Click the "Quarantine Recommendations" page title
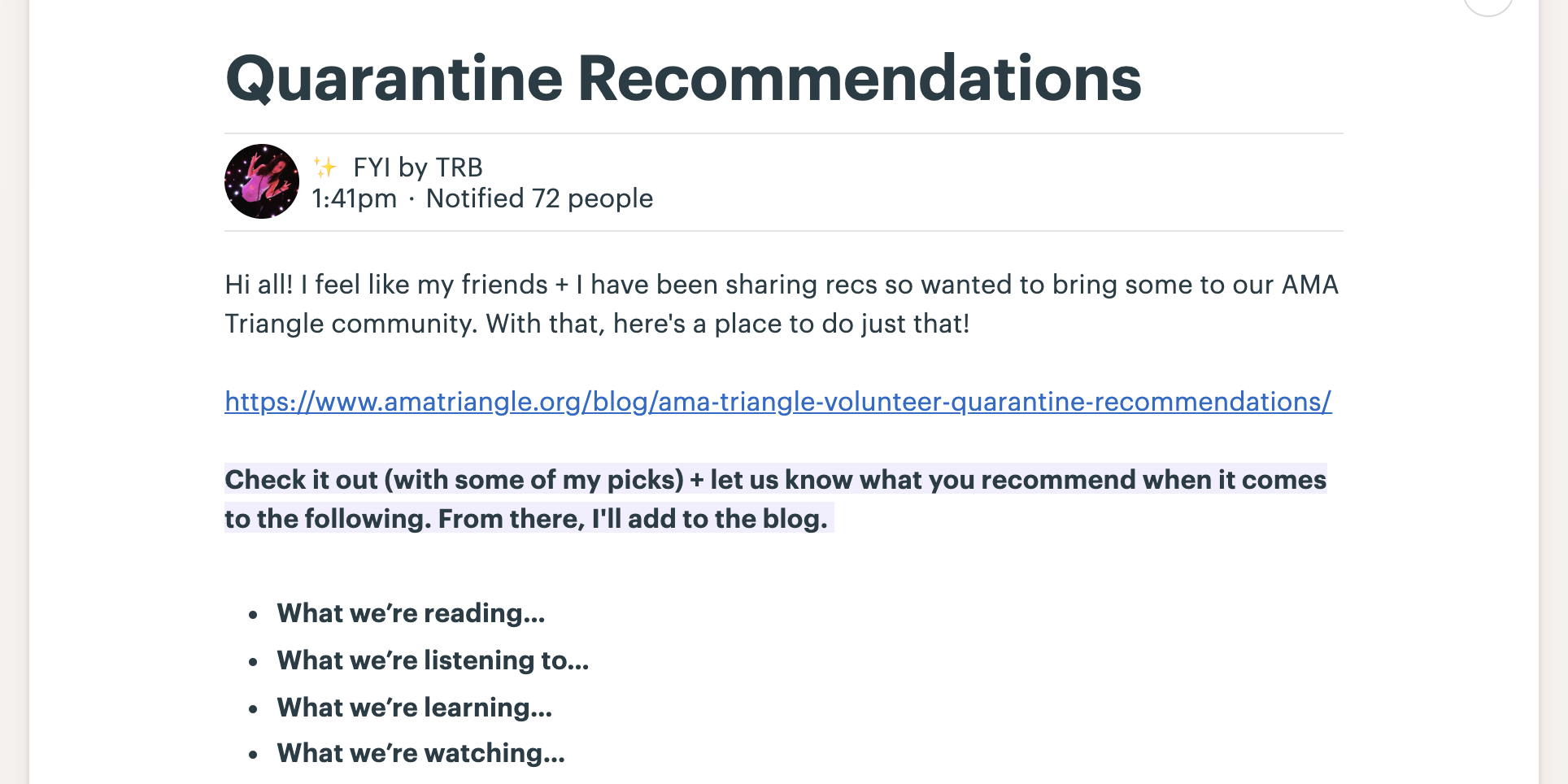This screenshot has height=784, width=1568. pos(683,79)
